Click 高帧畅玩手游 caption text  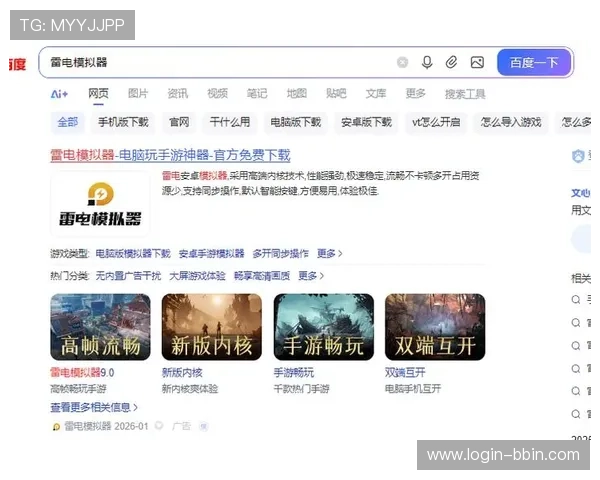[x=78, y=389]
